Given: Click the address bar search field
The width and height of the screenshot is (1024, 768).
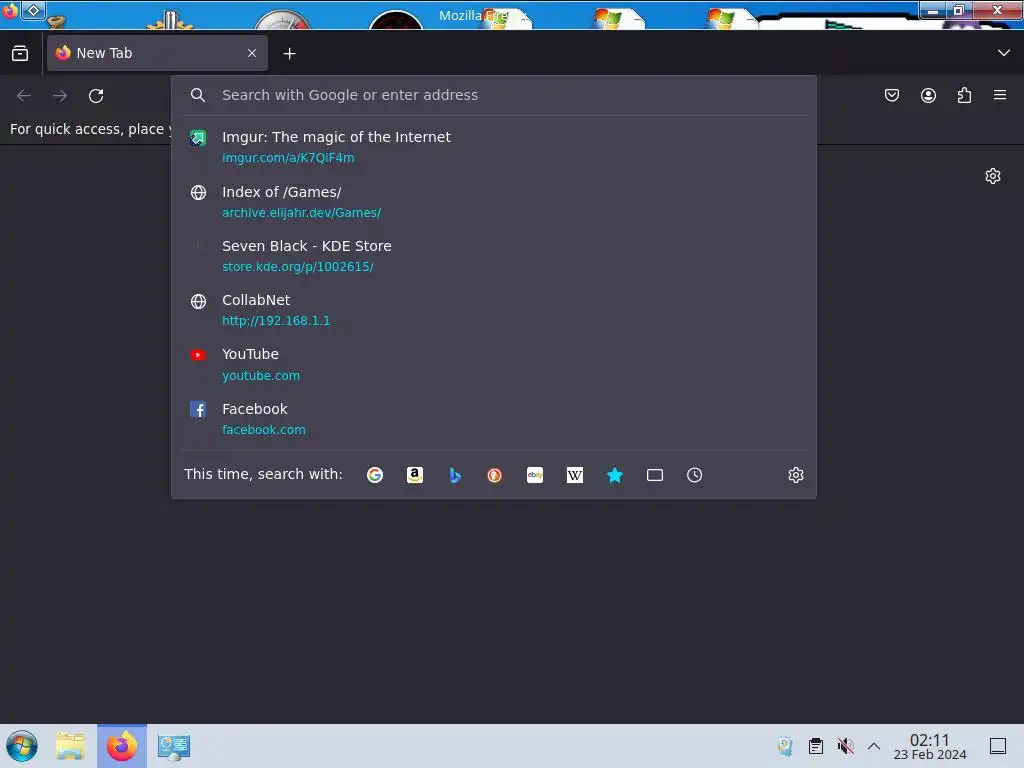Looking at the screenshot, I should [494, 95].
